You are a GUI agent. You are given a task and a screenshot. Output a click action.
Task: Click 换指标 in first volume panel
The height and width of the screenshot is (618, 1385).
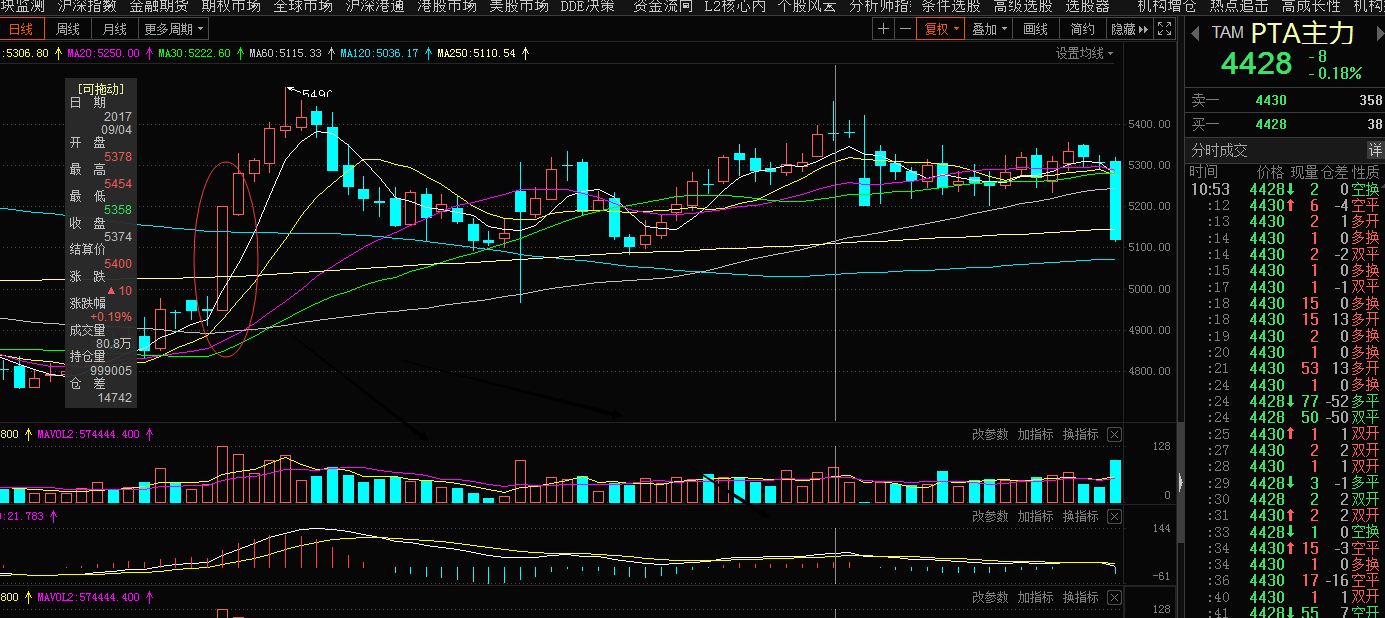point(1080,434)
